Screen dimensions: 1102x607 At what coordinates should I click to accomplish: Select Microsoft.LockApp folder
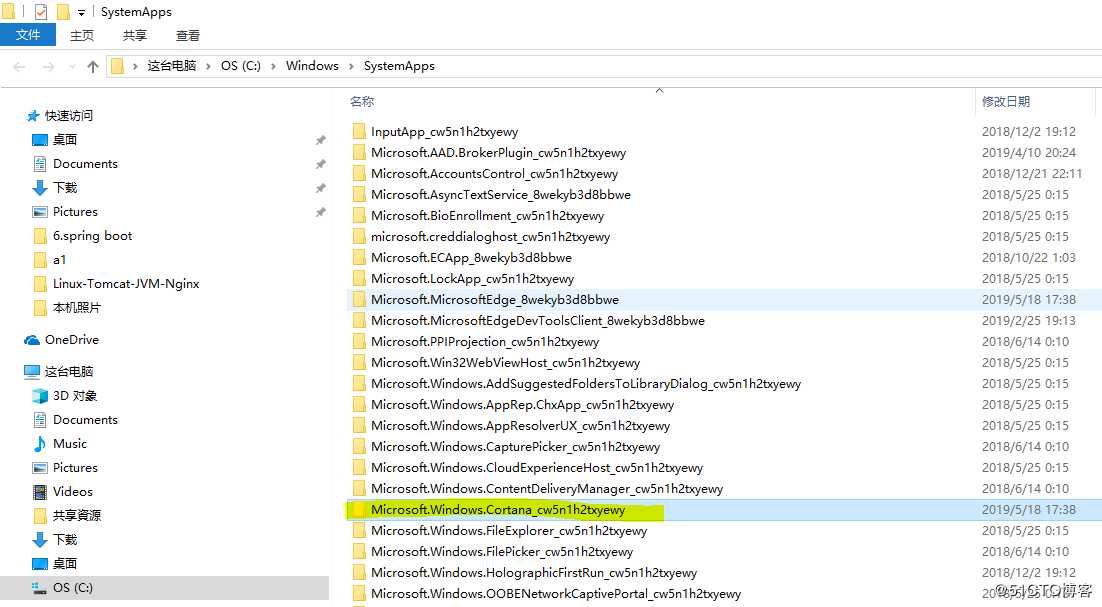[472, 279]
